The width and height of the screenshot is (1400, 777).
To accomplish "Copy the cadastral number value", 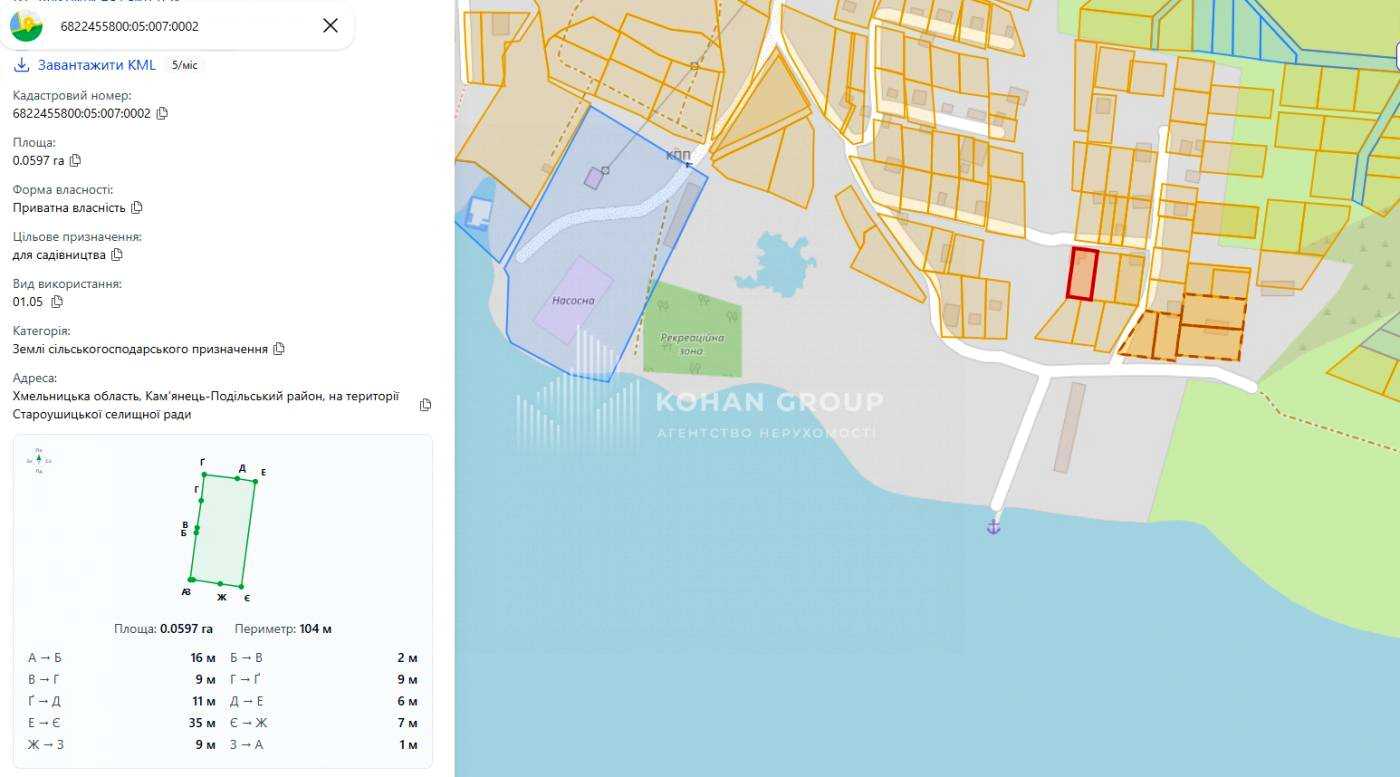I will 162,113.
